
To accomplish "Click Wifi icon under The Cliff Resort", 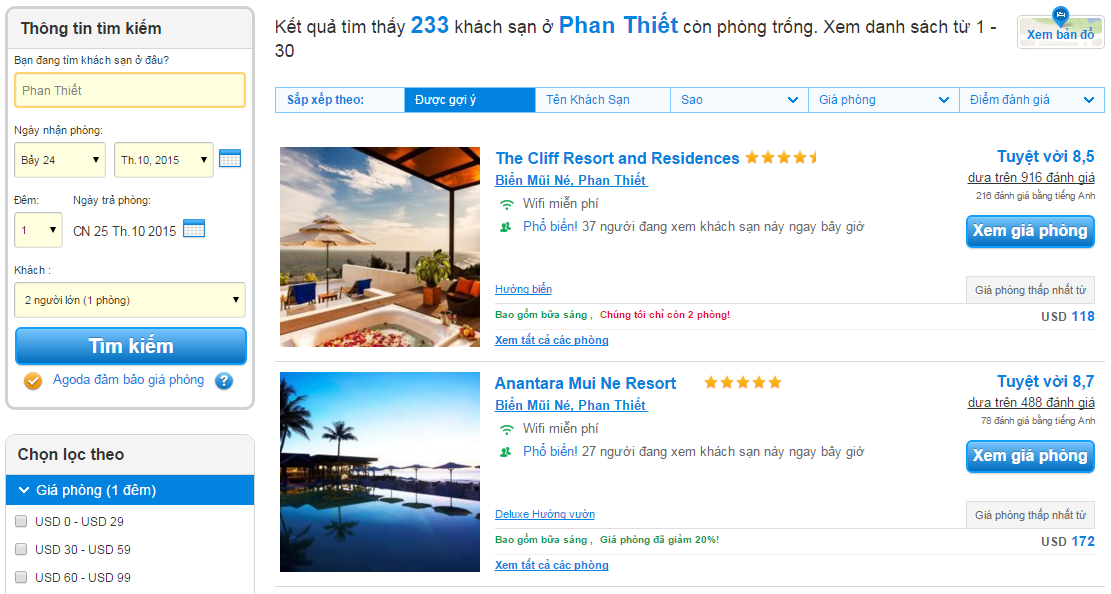I will [506, 204].
